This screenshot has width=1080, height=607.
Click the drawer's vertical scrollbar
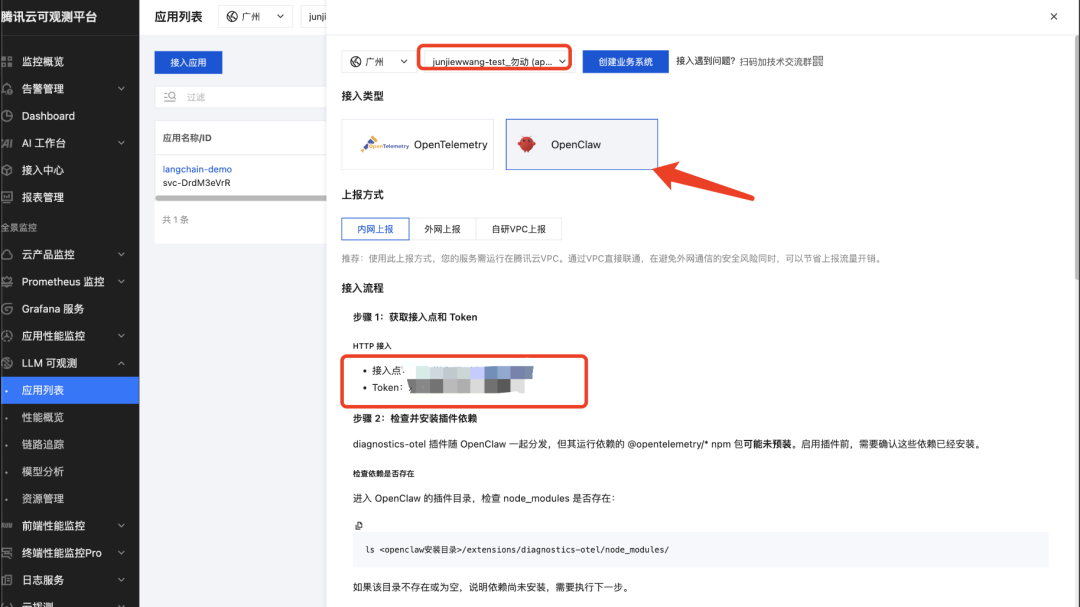pyautogui.click(x=1076, y=157)
